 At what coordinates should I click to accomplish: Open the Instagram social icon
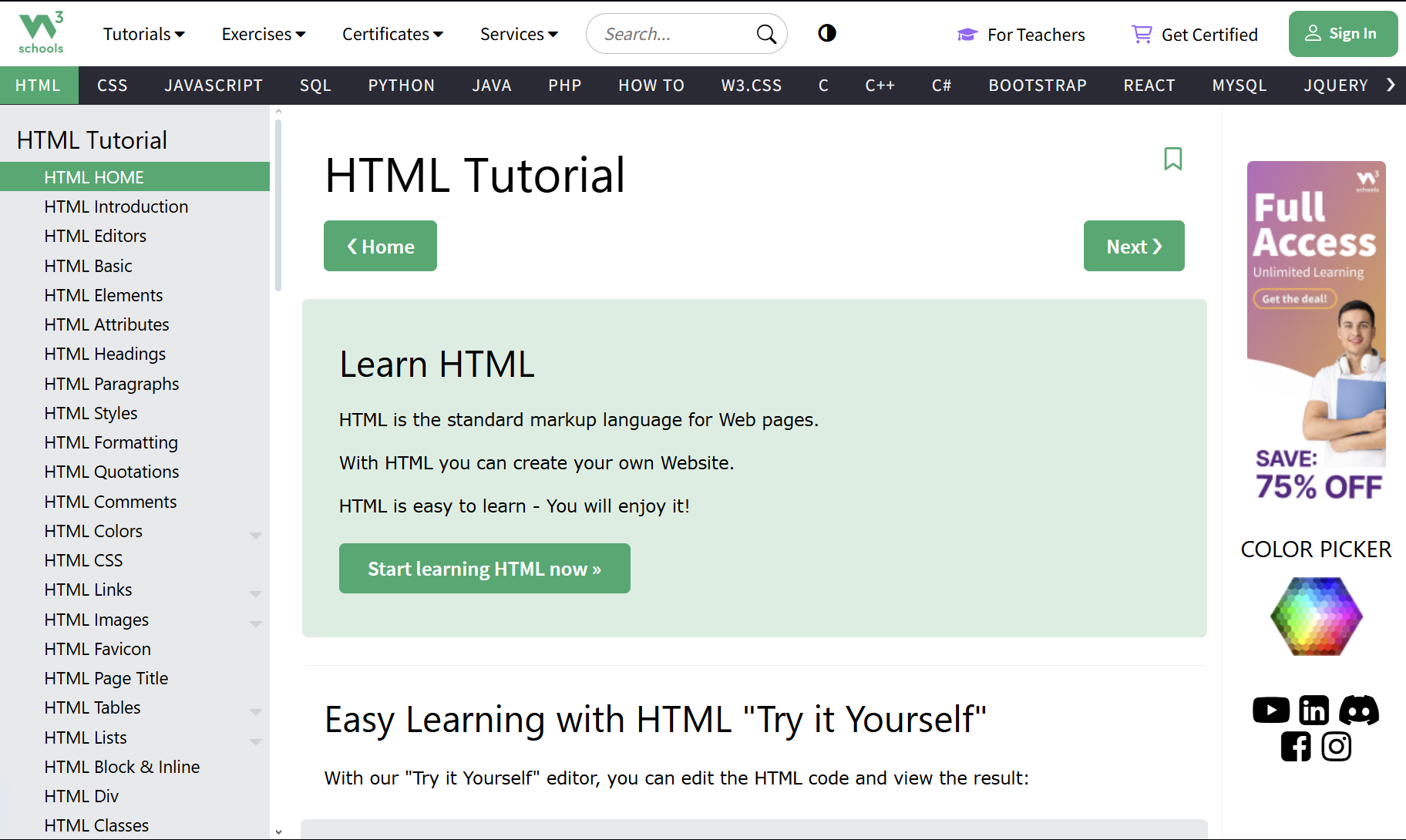(1336, 747)
